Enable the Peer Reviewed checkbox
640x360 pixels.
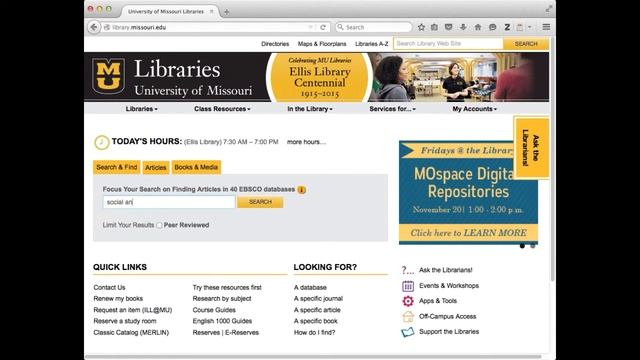coord(159,225)
